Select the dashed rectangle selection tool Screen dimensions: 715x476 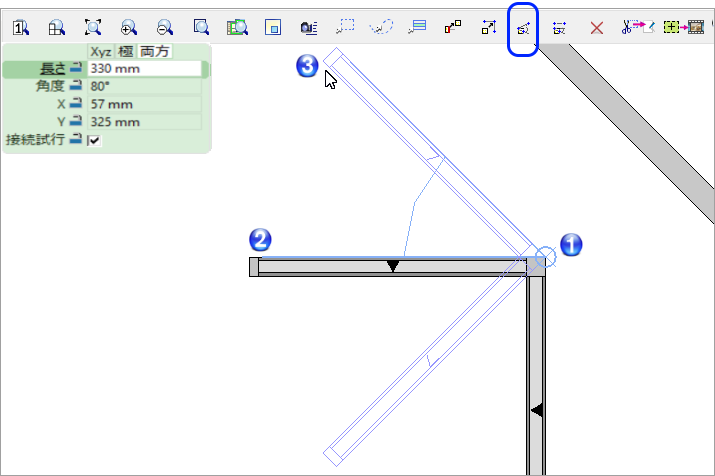tap(345, 26)
